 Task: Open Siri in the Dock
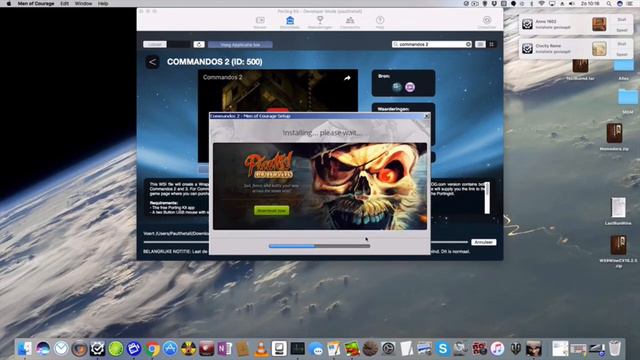[x=43, y=349]
